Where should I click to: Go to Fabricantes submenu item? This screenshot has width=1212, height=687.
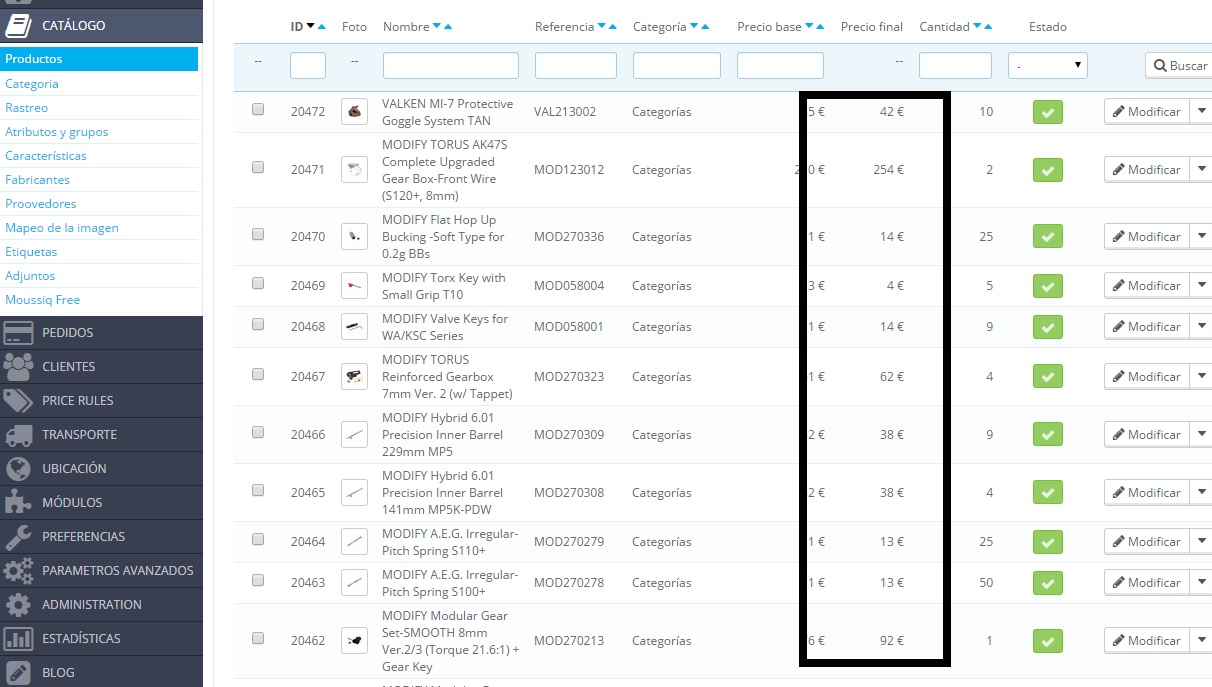38,180
